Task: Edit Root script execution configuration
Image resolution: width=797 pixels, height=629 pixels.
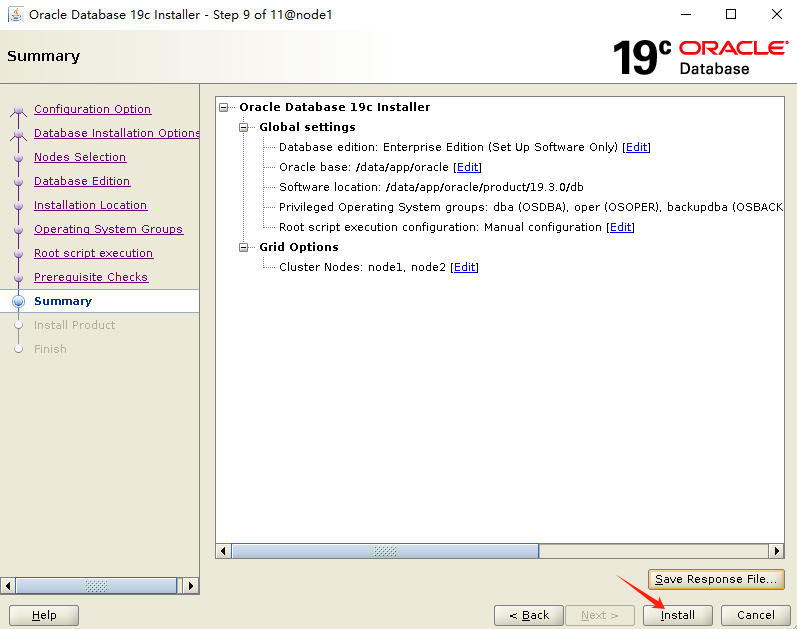Action: (x=621, y=227)
